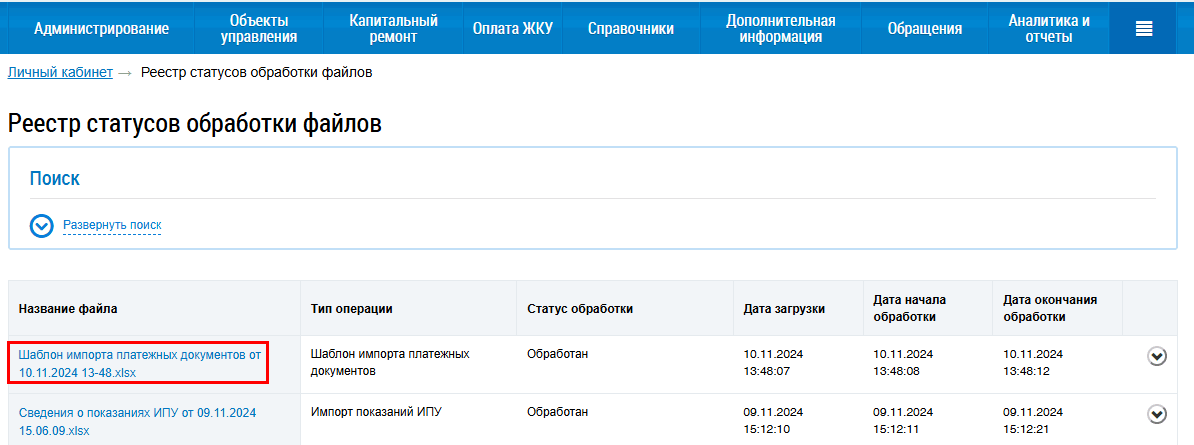Select the "Обращения" menu item
Image resolution: width=1194 pixels, height=445 pixels.
pyautogui.click(x=924, y=29)
